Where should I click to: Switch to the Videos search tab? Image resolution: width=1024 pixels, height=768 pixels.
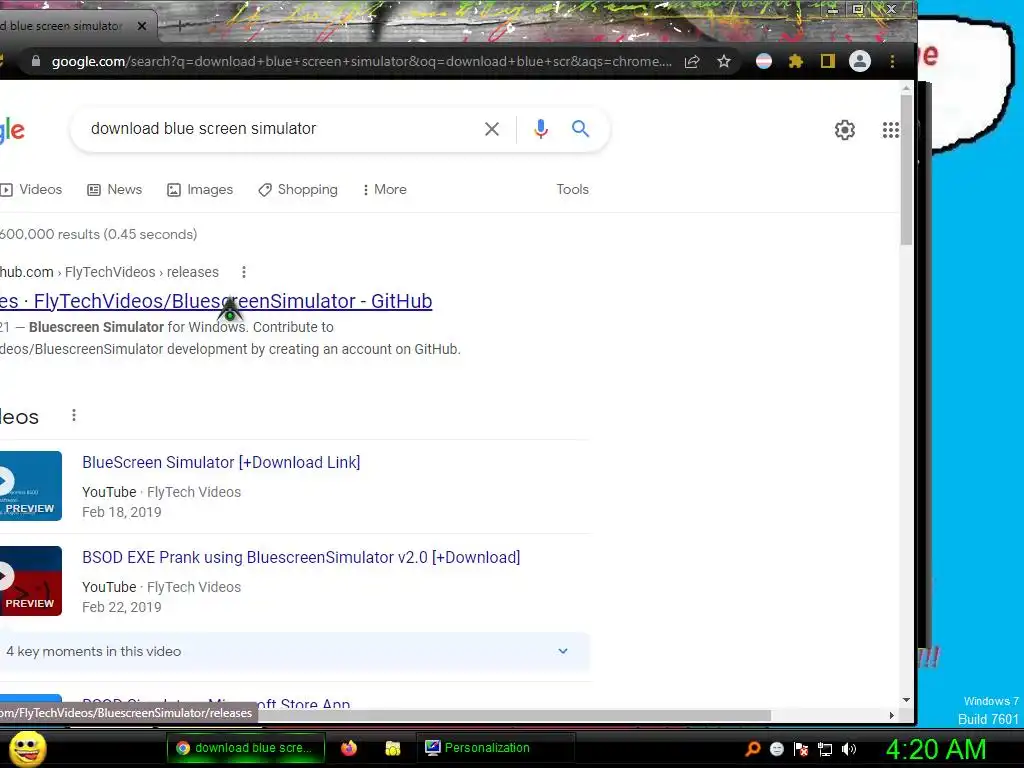click(x=31, y=189)
